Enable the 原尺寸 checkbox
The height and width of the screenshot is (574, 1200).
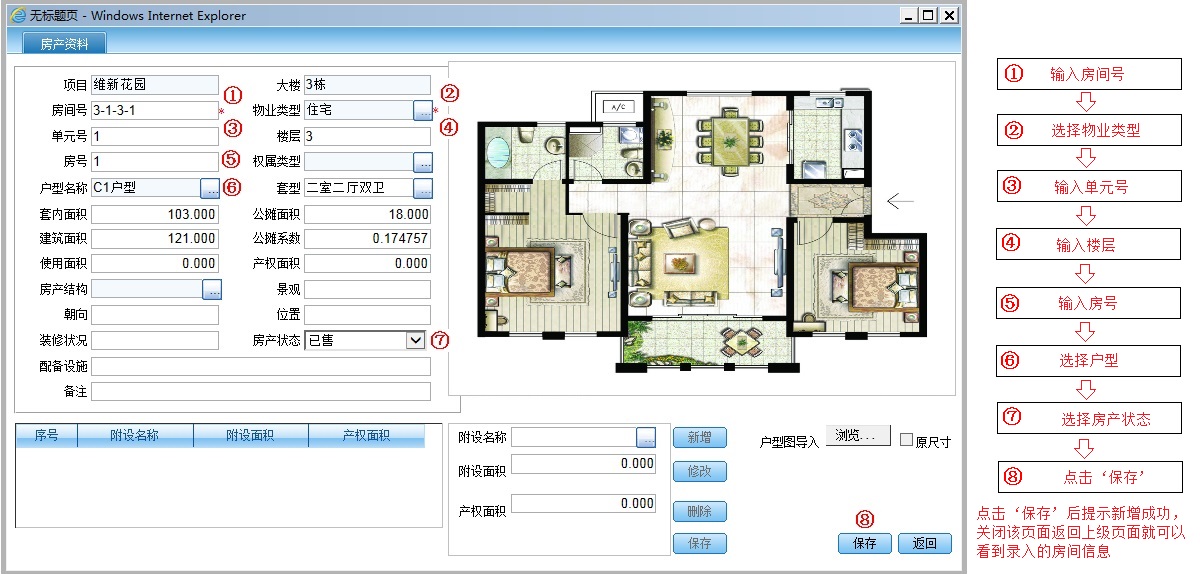(x=907, y=440)
